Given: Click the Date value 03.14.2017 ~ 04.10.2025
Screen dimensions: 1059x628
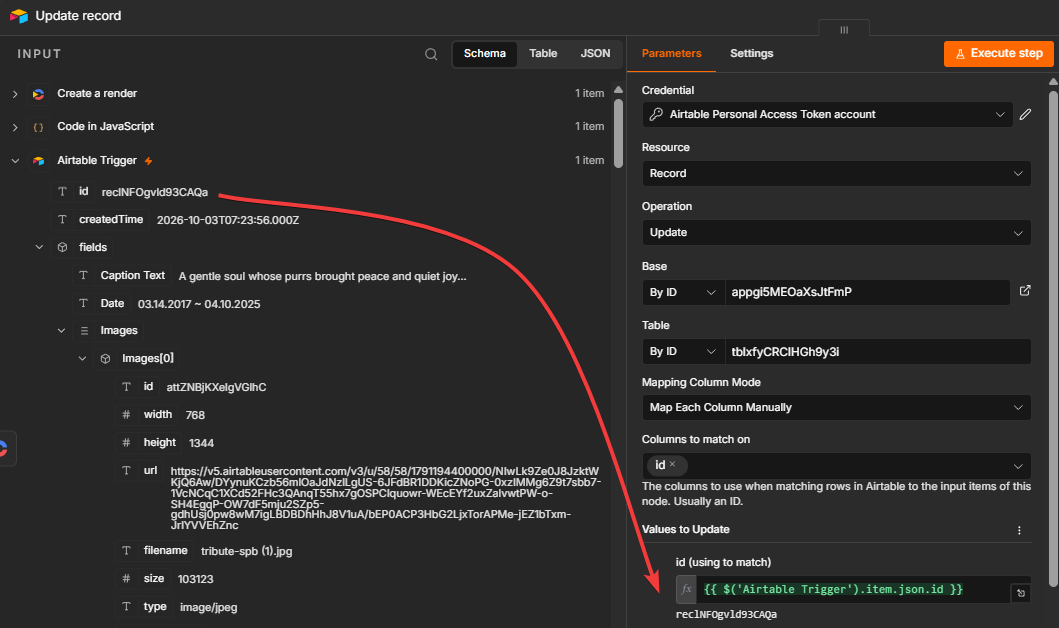Looking at the screenshot, I should click(x=199, y=304).
